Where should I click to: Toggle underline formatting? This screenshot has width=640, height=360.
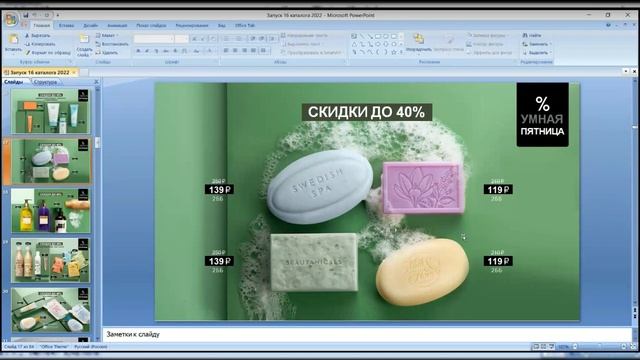pyautogui.click(x=156, y=51)
